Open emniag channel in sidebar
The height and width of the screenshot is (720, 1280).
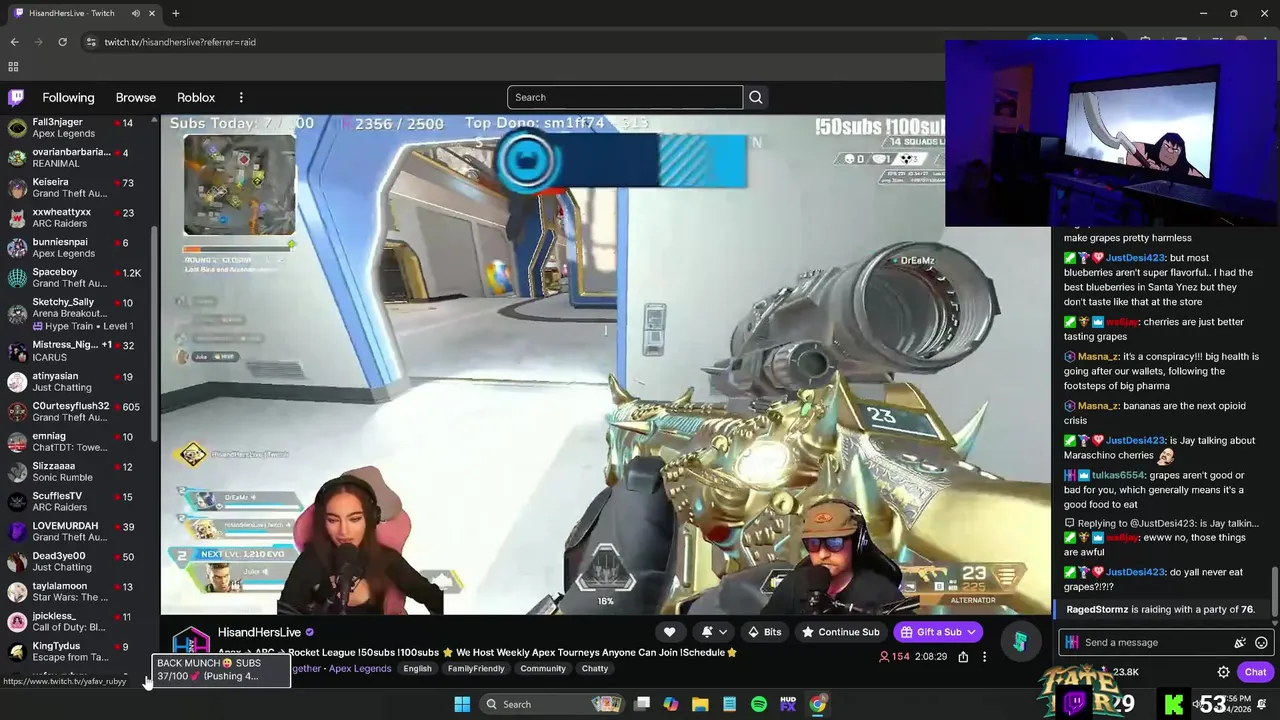tap(78, 442)
